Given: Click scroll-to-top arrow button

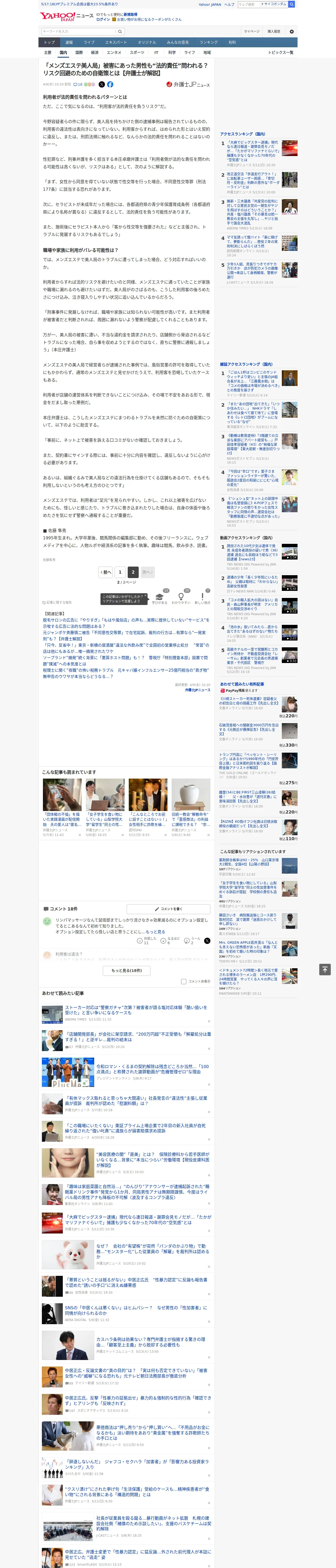Looking at the screenshot, I should pos(325,969).
